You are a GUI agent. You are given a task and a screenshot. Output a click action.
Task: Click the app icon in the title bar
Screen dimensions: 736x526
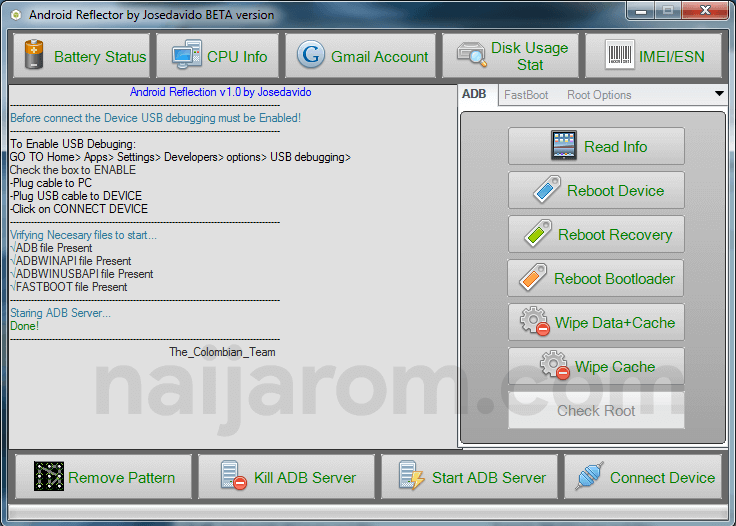coord(16,15)
